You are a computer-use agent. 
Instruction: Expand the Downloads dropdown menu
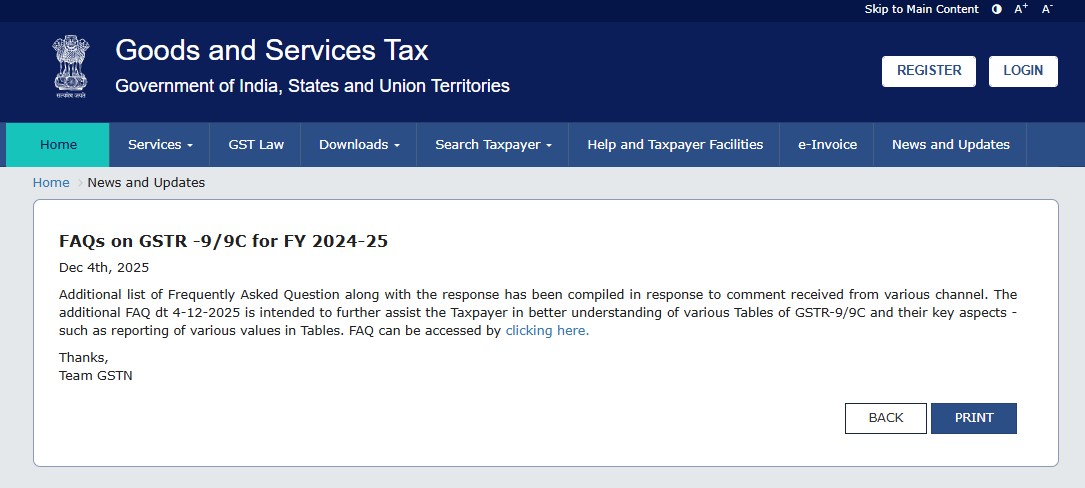(x=359, y=145)
